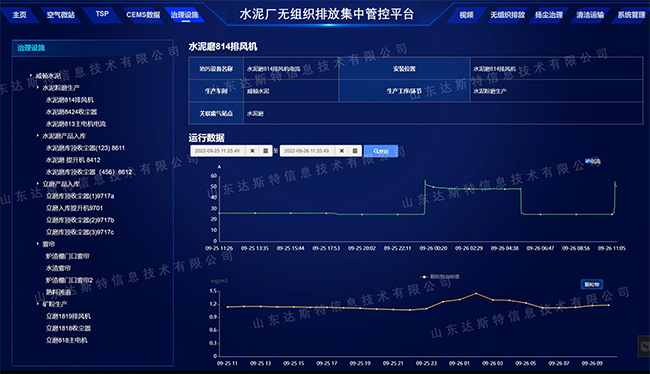Select 水泥磨库顶收尘器(123) 8611 in tree
650x374 pixels.
(x=85, y=148)
